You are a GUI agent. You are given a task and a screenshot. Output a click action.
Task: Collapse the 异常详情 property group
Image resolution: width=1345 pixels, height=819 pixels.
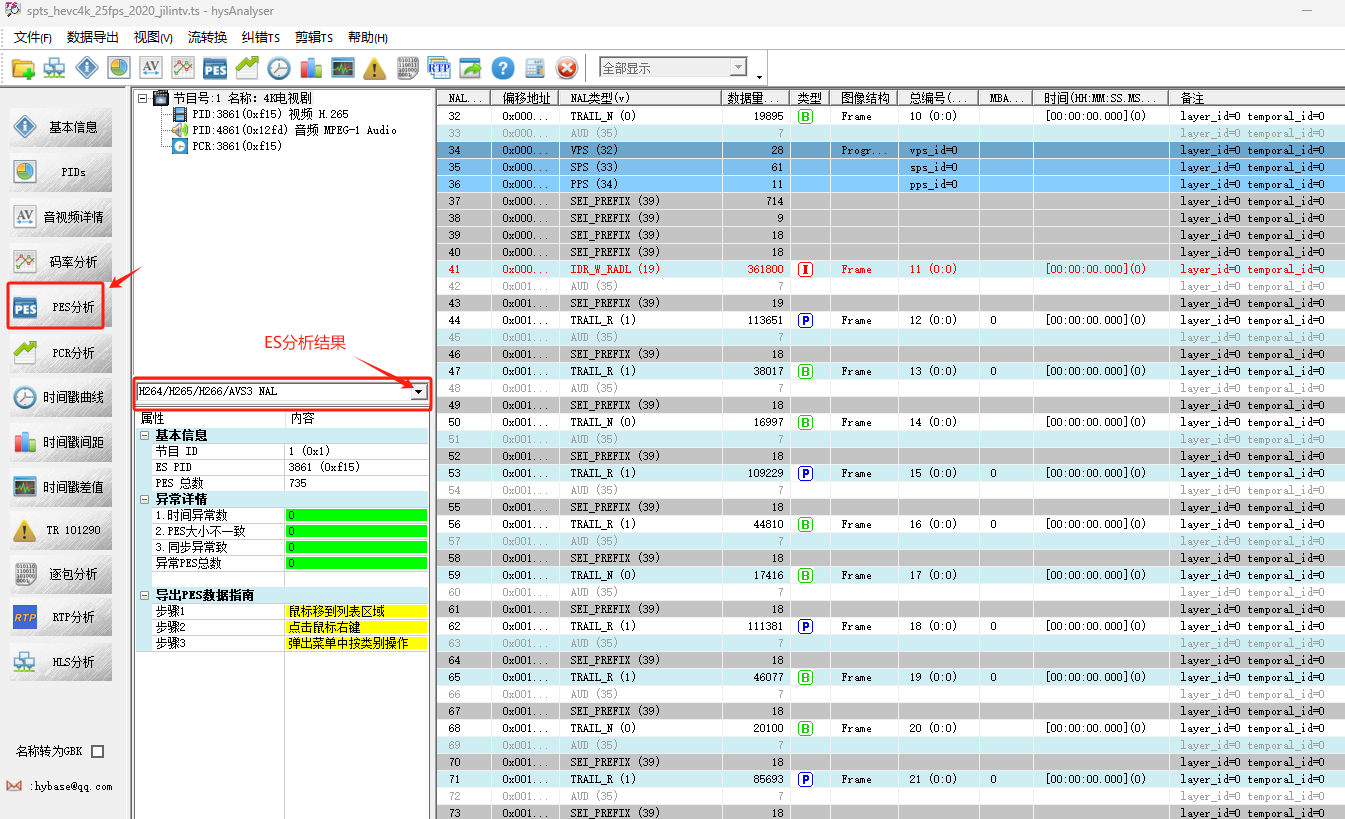click(145, 500)
